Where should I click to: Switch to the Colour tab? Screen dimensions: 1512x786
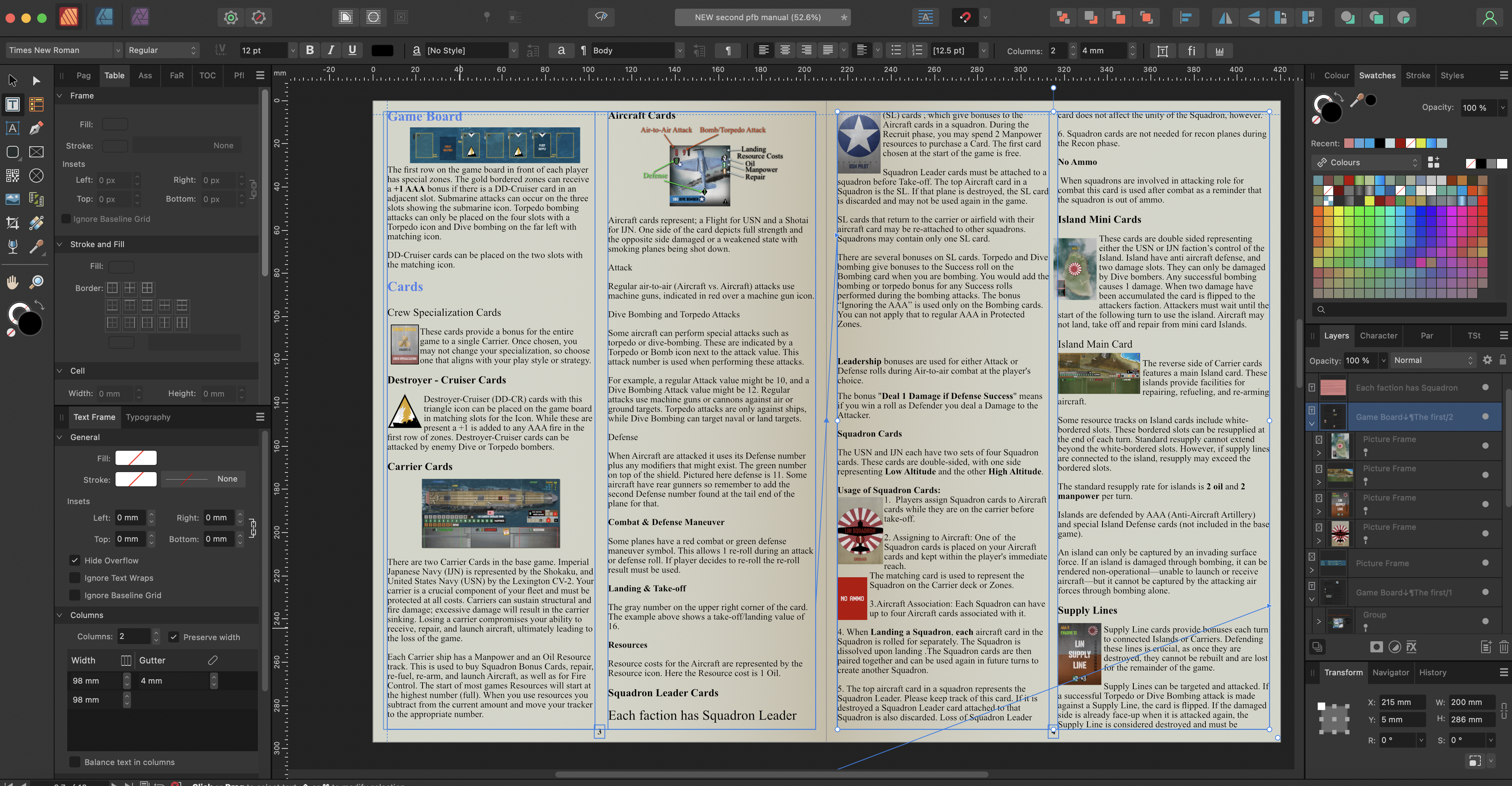point(1336,76)
